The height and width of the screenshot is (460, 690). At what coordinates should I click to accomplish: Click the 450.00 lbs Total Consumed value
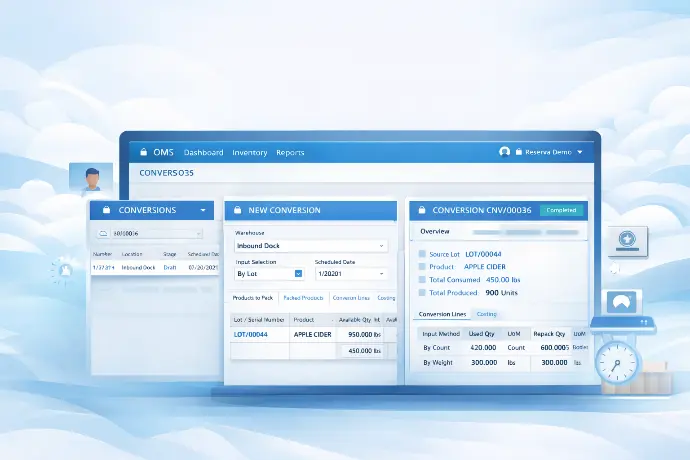coord(503,280)
